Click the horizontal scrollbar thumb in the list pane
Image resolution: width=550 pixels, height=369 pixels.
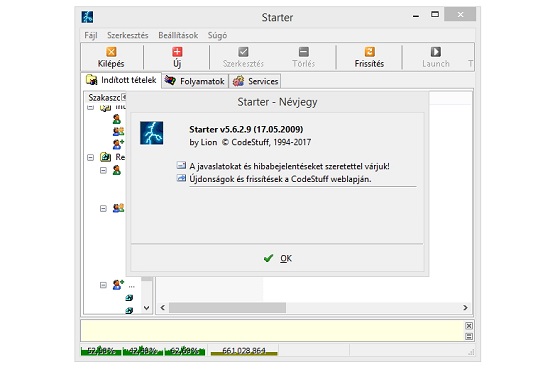[x=227, y=308]
